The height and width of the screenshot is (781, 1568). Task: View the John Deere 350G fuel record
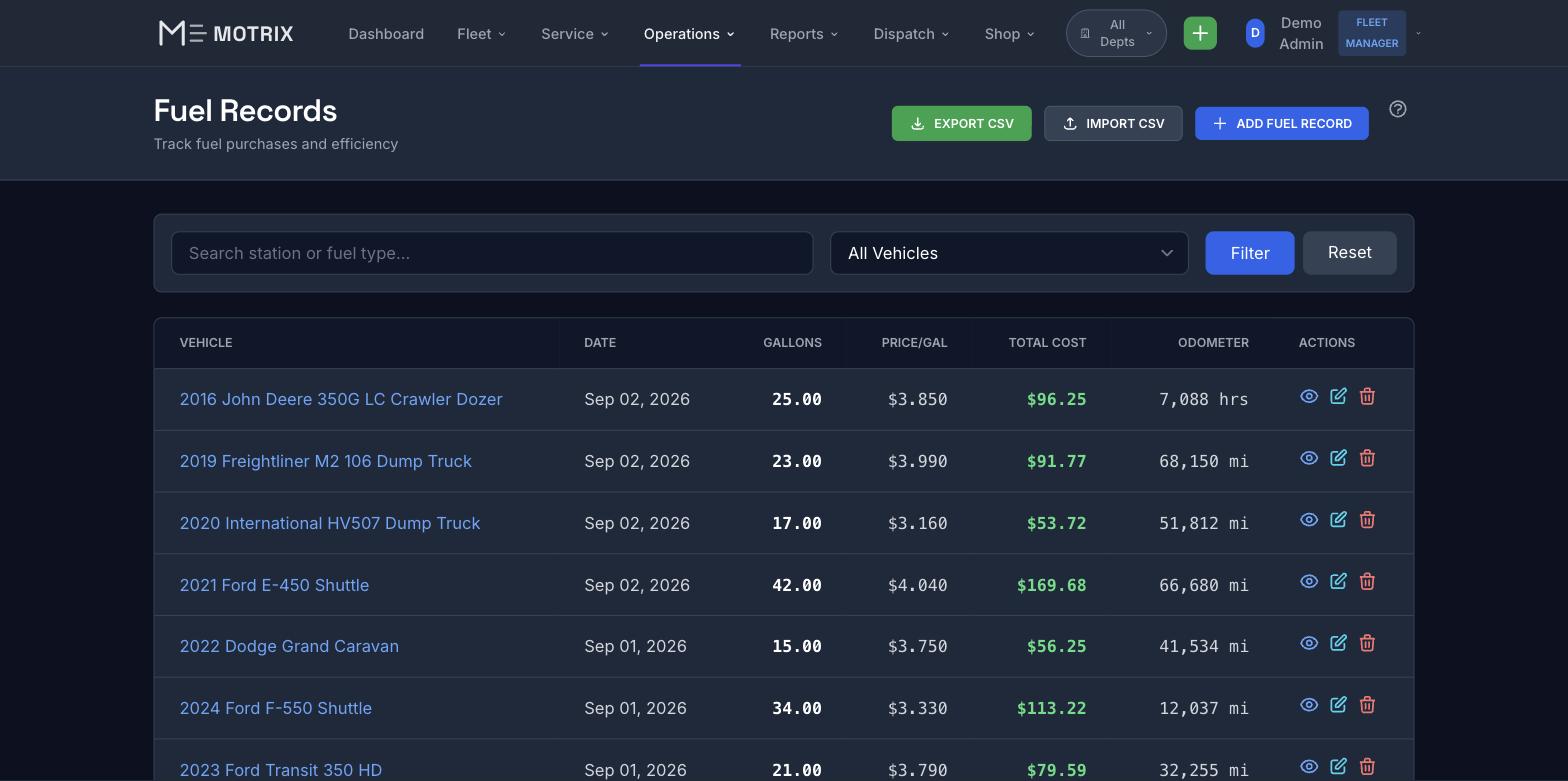tap(1308, 397)
